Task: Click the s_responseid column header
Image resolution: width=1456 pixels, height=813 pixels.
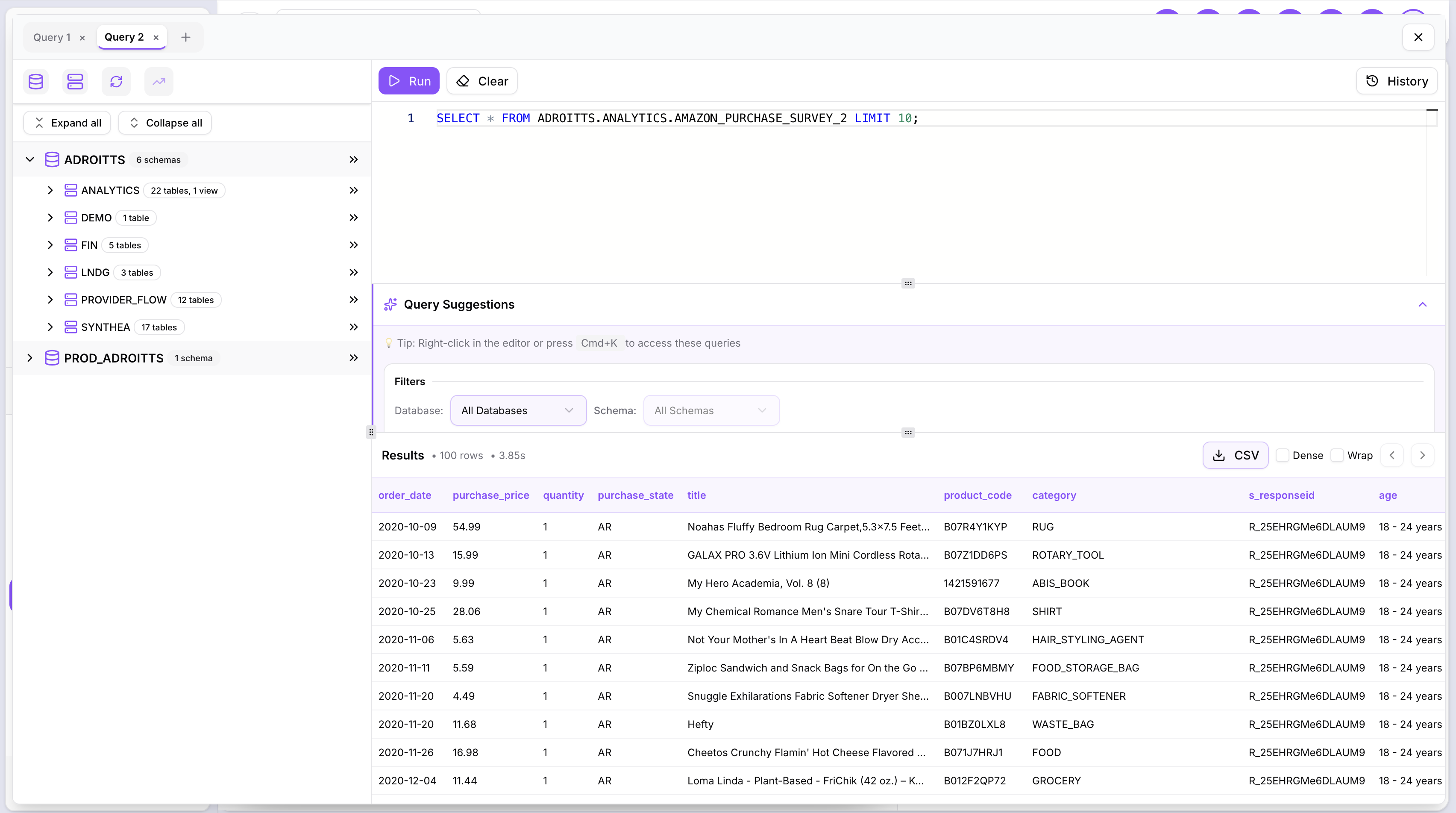Action: pyautogui.click(x=1281, y=495)
